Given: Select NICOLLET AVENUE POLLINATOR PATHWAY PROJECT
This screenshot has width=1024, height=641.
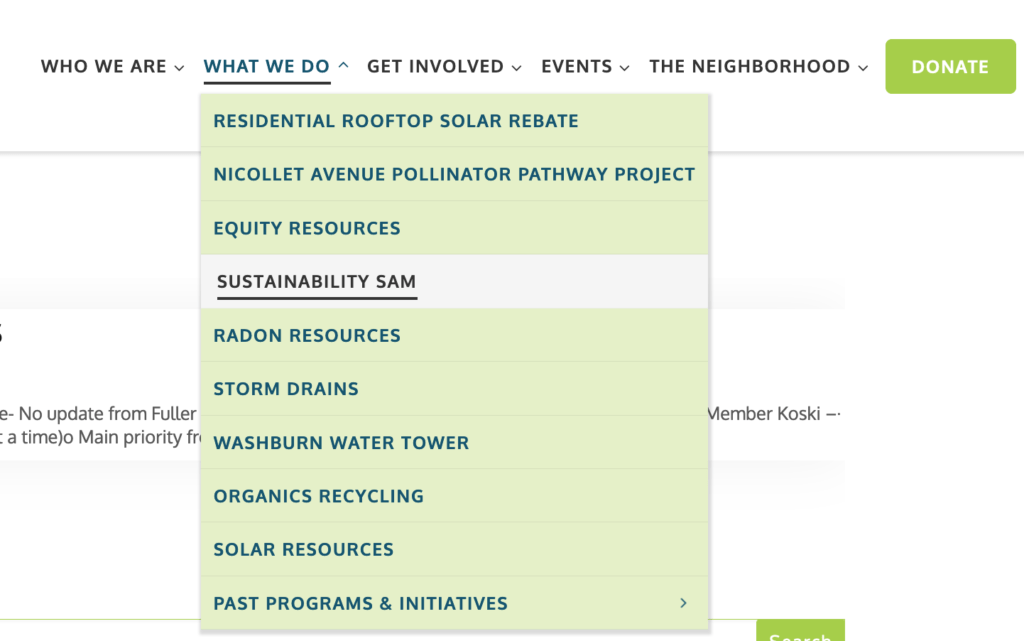Looking at the screenshot, I should (x=454, y=174).
